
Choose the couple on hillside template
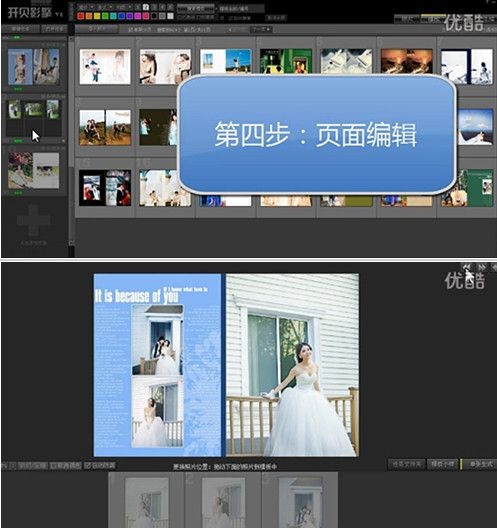105,127
